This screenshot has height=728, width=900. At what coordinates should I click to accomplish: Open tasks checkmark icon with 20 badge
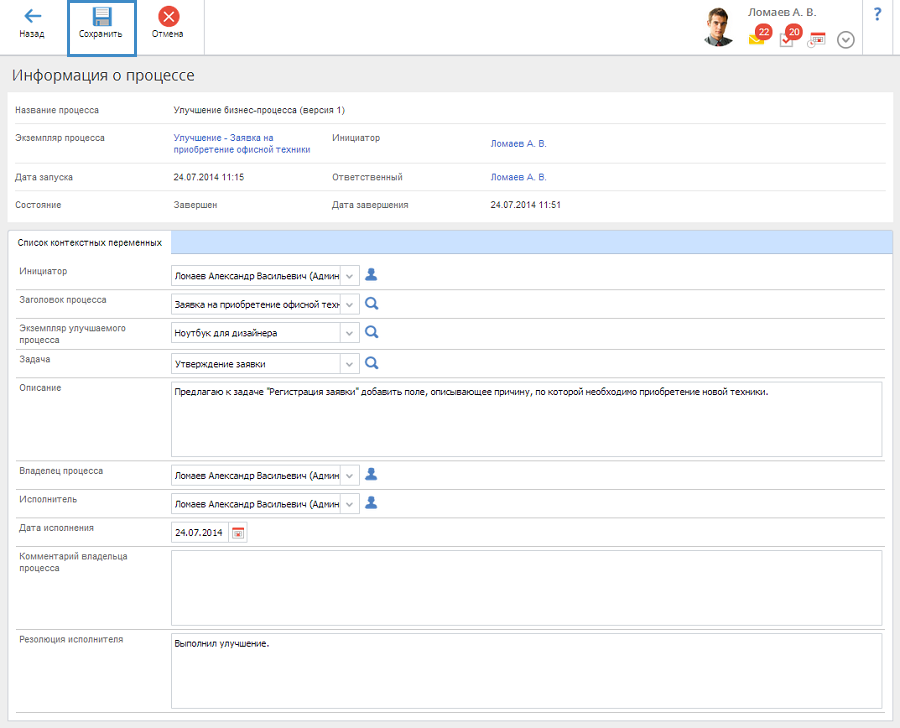coord(787,39)
